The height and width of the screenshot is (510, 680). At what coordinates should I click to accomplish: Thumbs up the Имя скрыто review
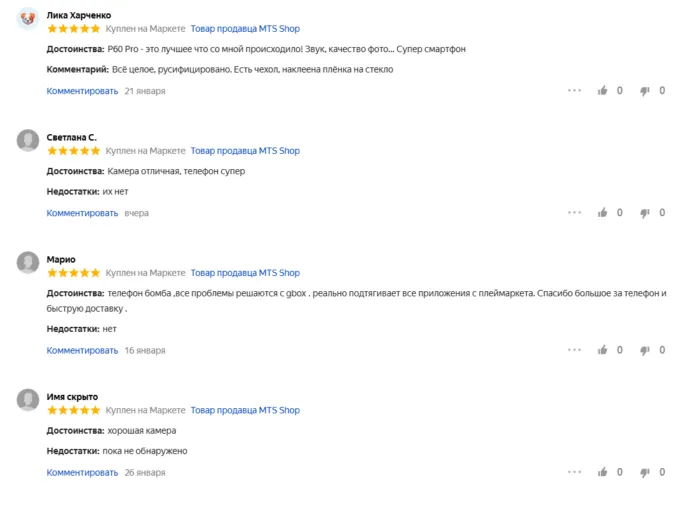tap(603, 472)
